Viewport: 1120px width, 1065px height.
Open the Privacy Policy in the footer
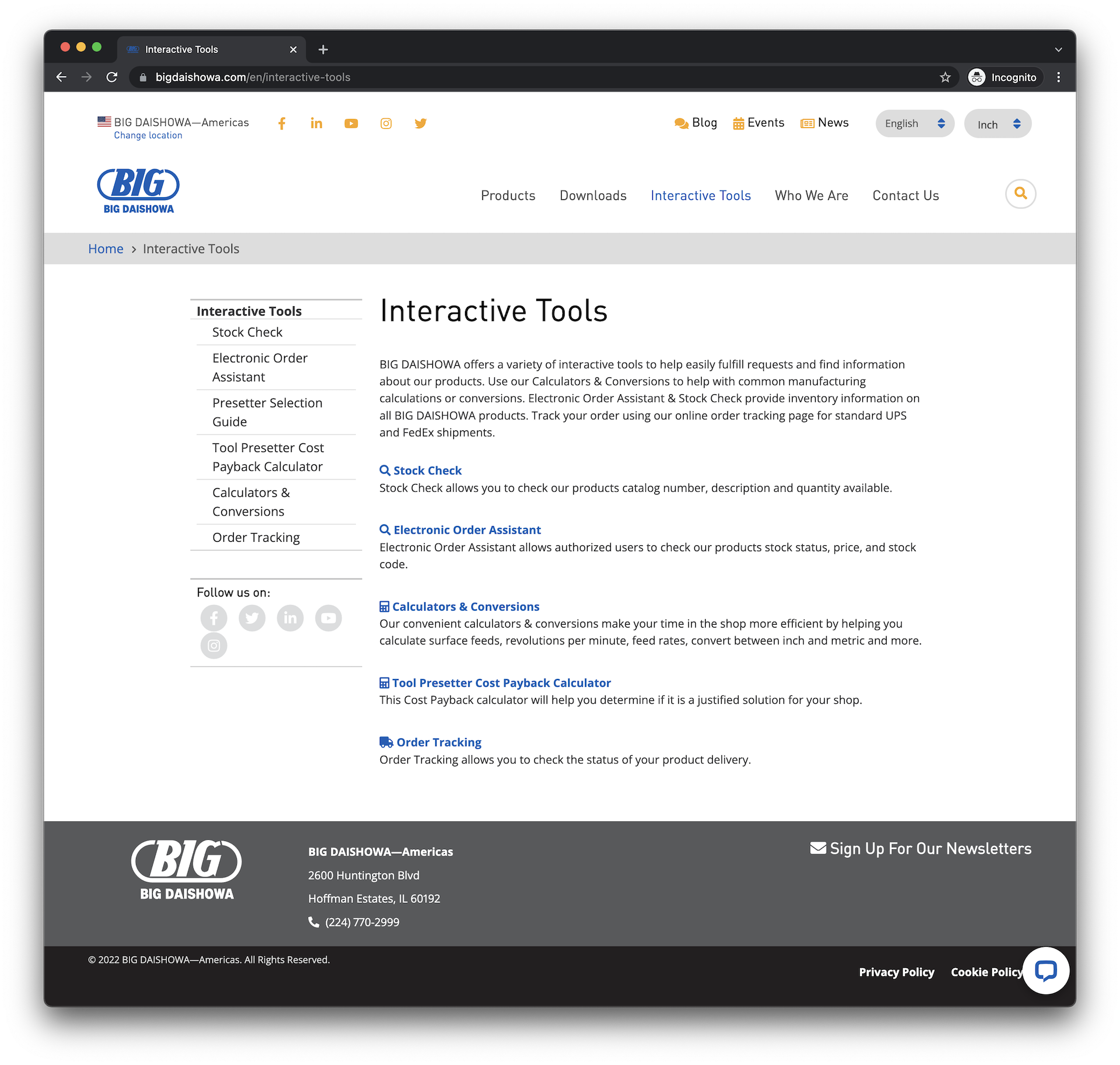(897, 972)
